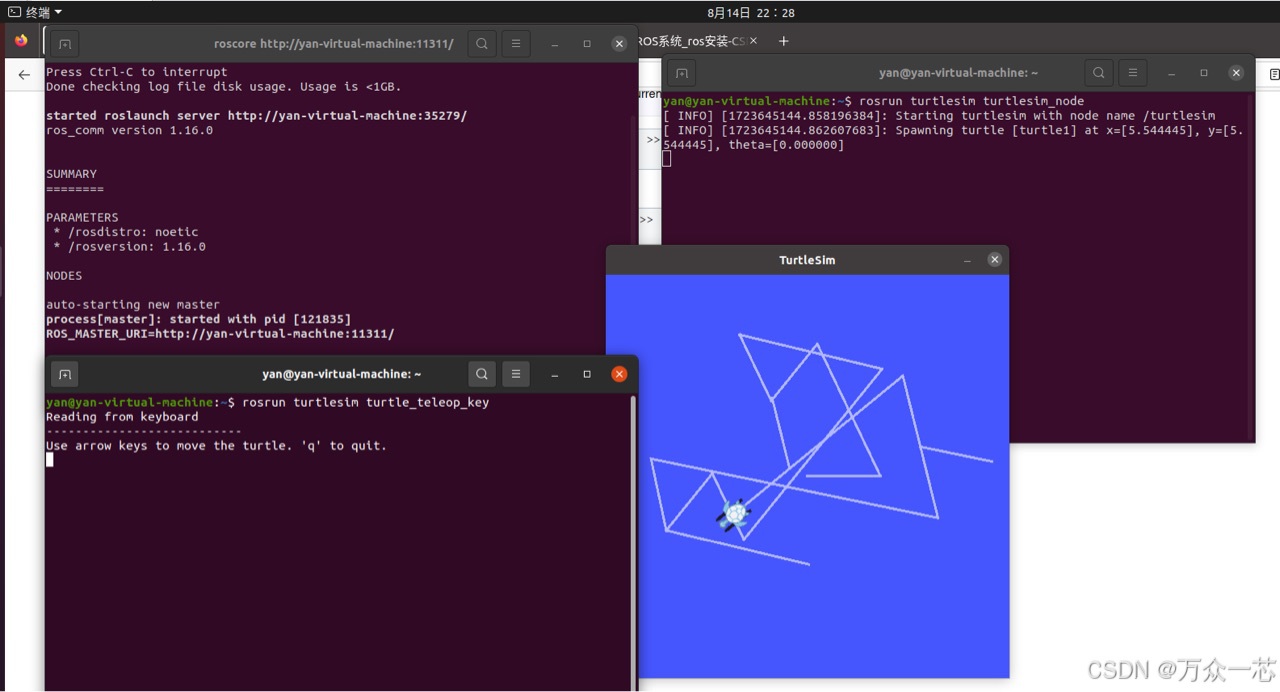Maximize the roscore terminal window
1280x692 pixels.
(x=587, y=44)
